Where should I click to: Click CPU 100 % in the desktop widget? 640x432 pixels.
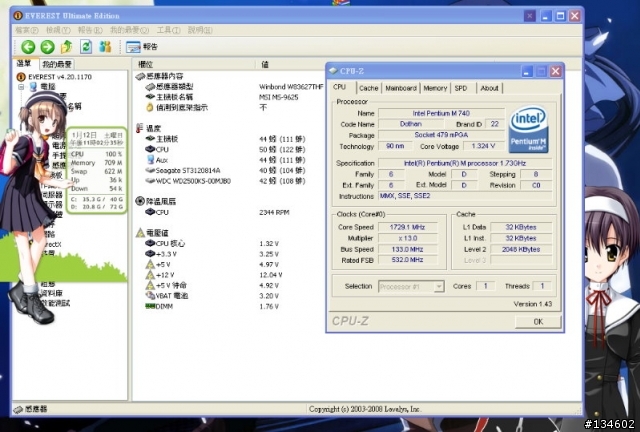click(x=96, y=154)
